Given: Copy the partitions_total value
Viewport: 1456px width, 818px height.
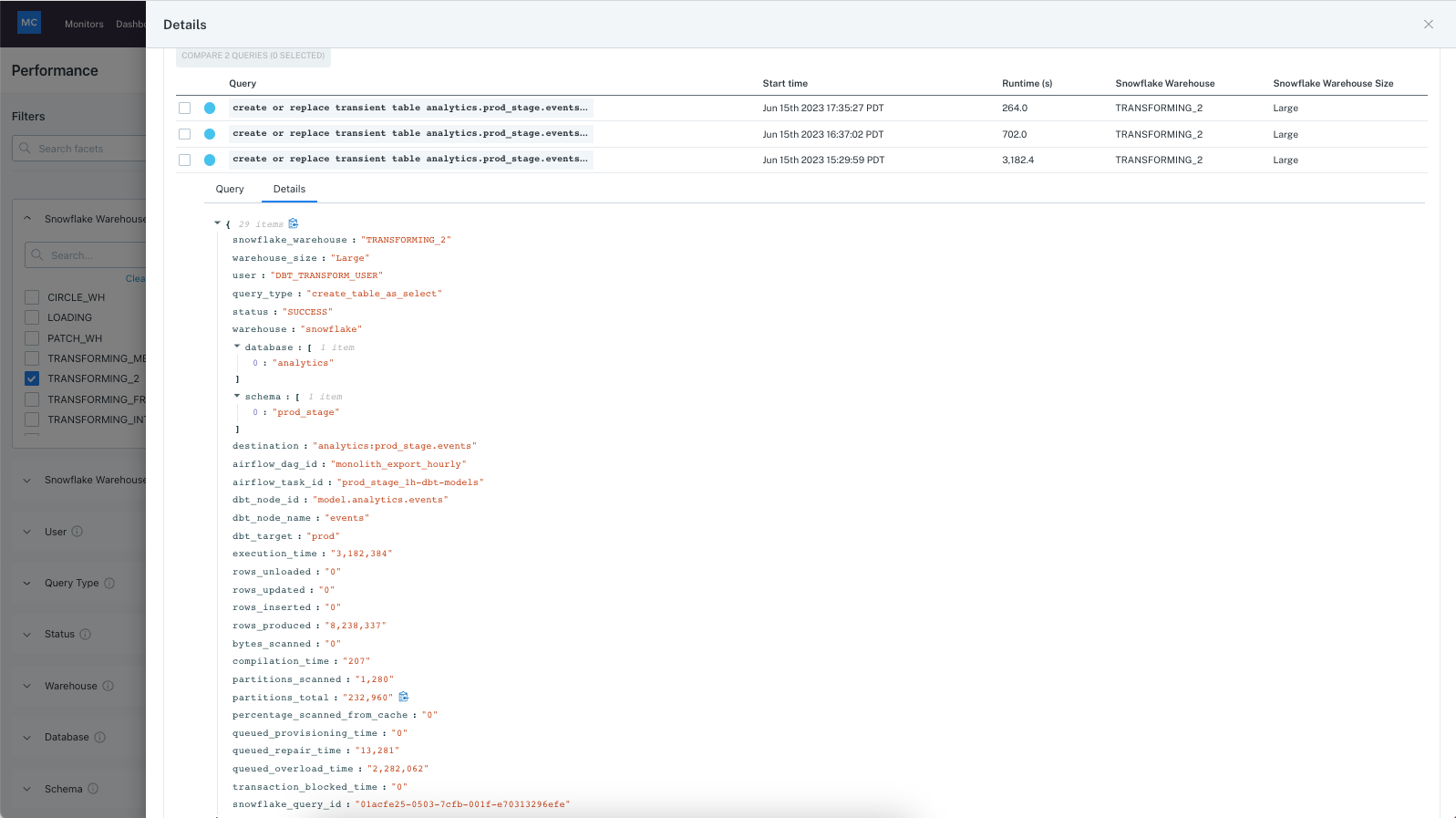Looking at the screenshot, I should 404,697.
